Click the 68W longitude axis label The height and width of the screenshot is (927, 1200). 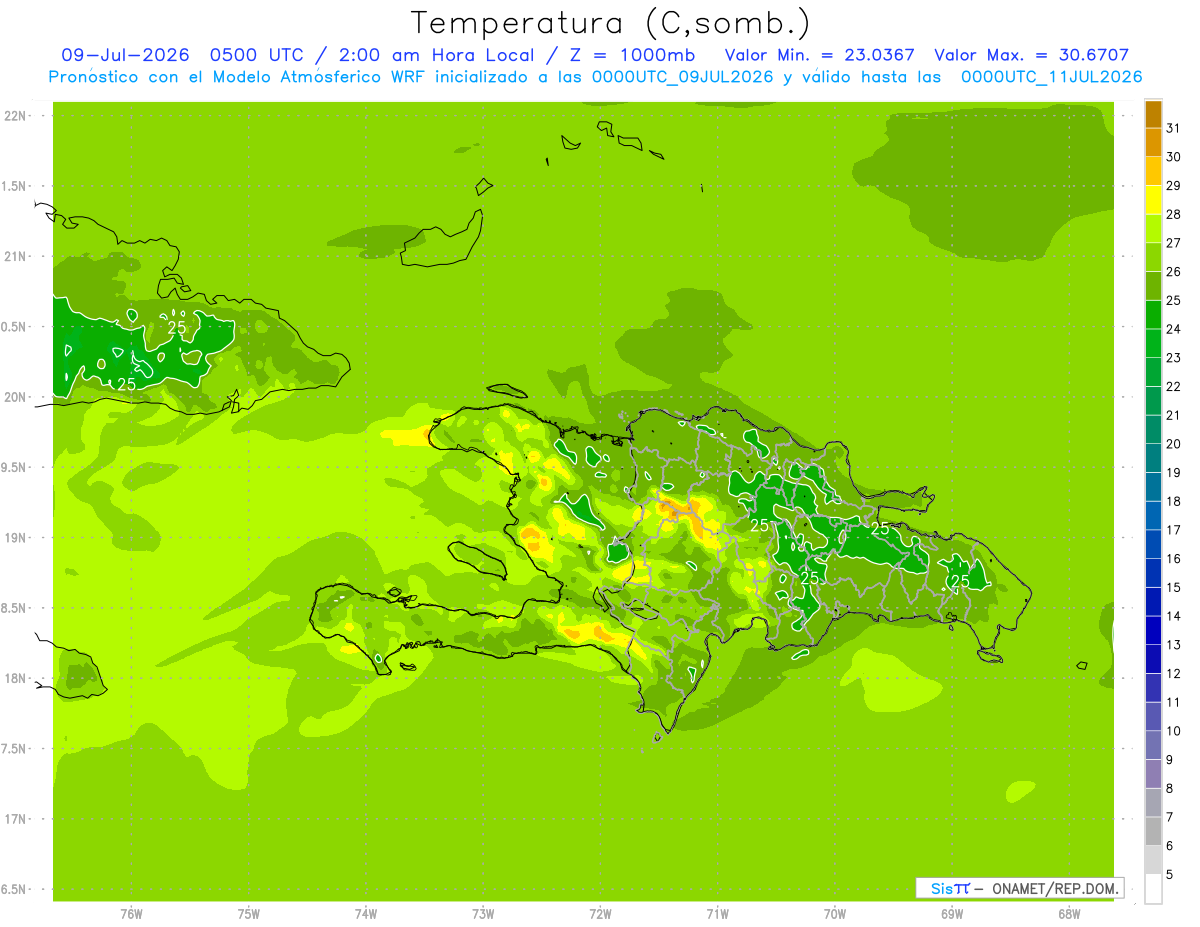[x=1068, y=914]
